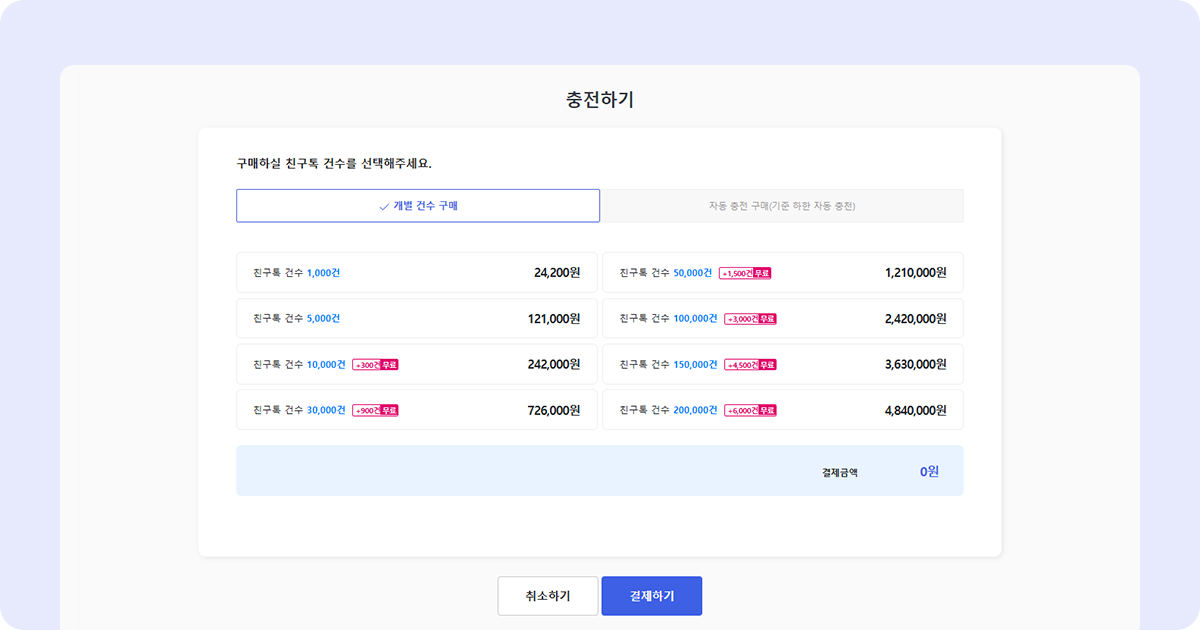Click the +3,000건 무료 bonus badge
Image resolution: width=1200 pixels, height=630 pixels.
(x=751, y=319)
